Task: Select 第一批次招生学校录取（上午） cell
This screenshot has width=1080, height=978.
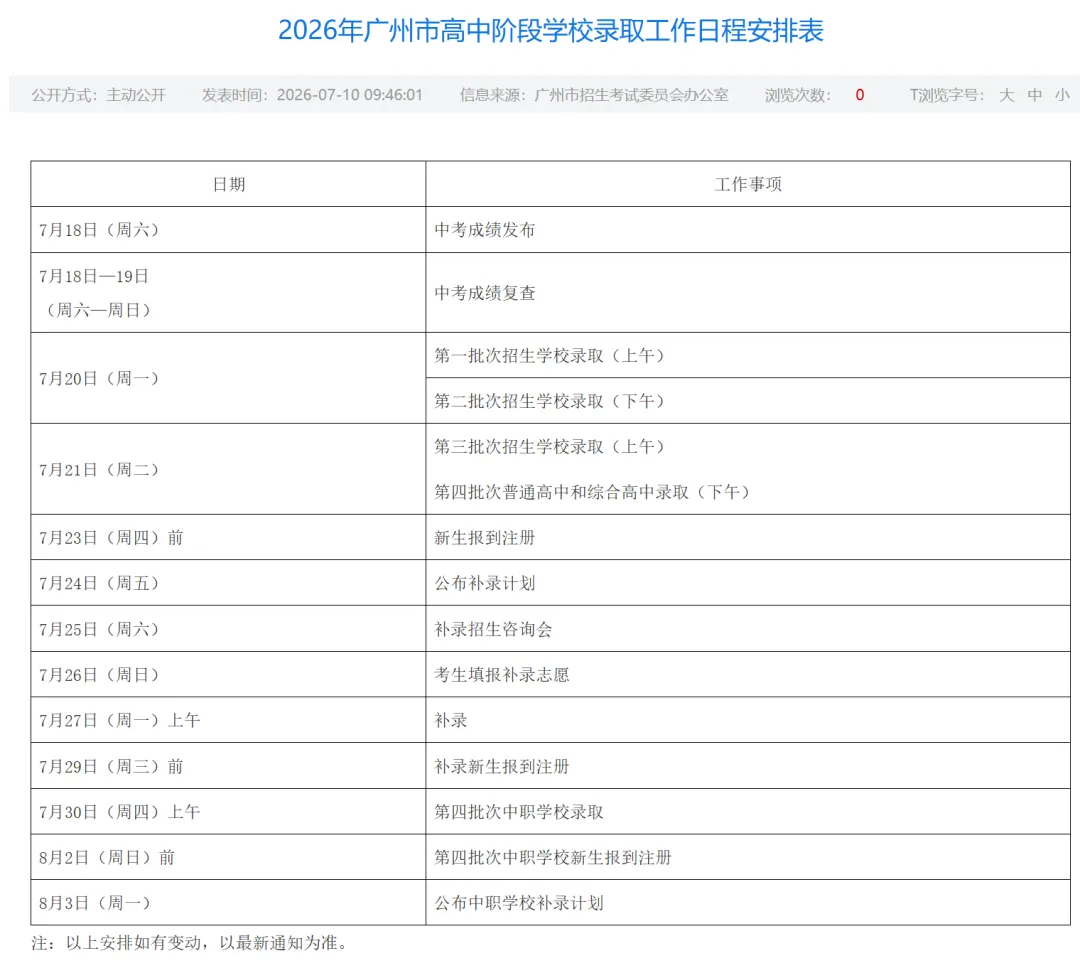Action: [748, 355]
